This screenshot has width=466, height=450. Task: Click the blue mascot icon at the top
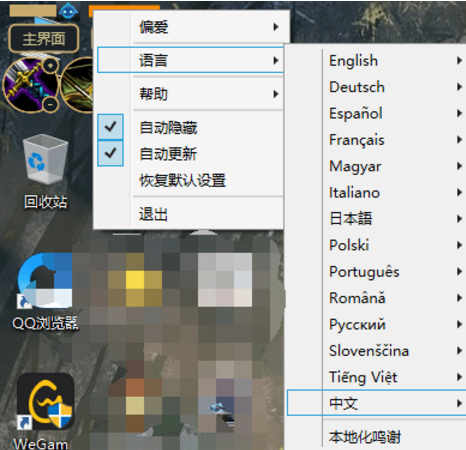(x=68, y=11)
